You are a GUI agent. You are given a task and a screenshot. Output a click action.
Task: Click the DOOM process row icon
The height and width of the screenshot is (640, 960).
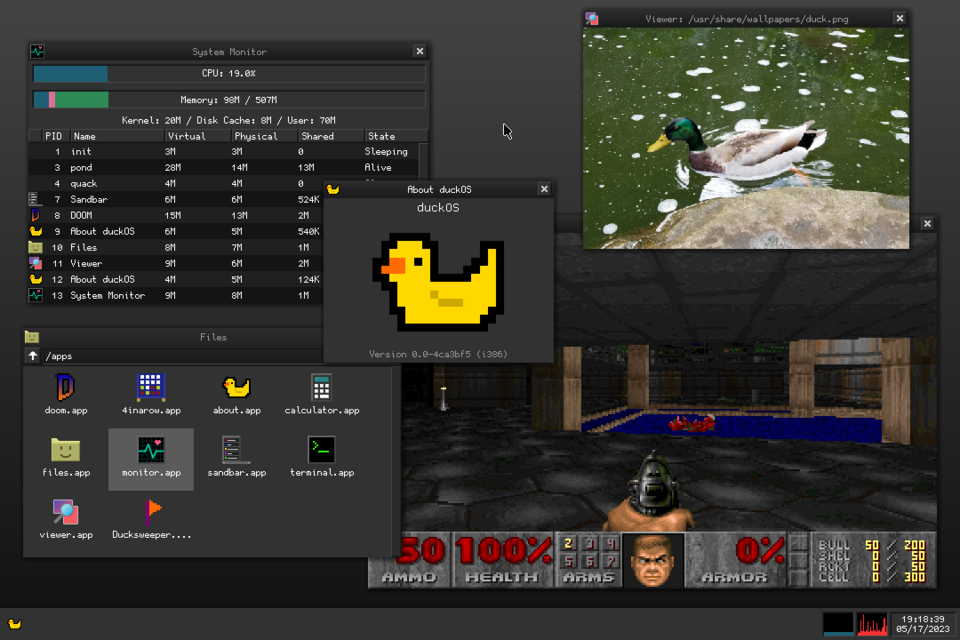coord(35,215)
